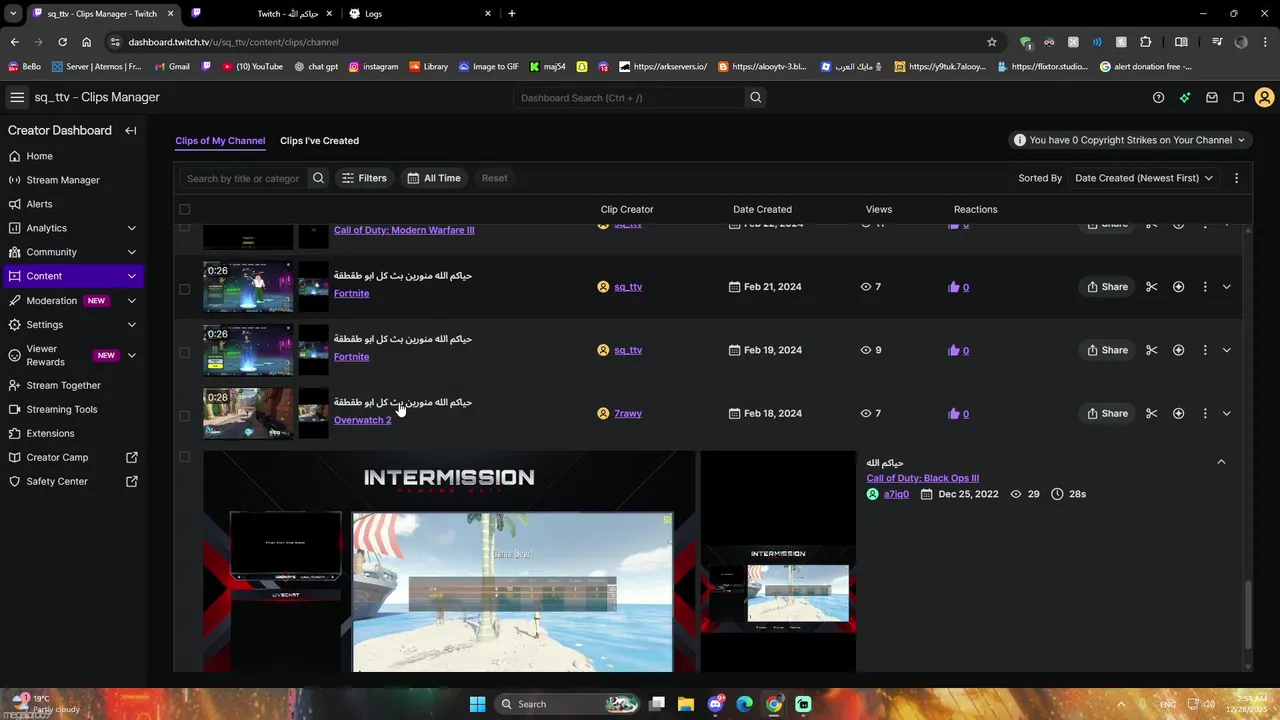The height and width of the screenshot is (720, 1280).
Task: Open clip creator a7iq0 link
Action: [x=896, y=494]
